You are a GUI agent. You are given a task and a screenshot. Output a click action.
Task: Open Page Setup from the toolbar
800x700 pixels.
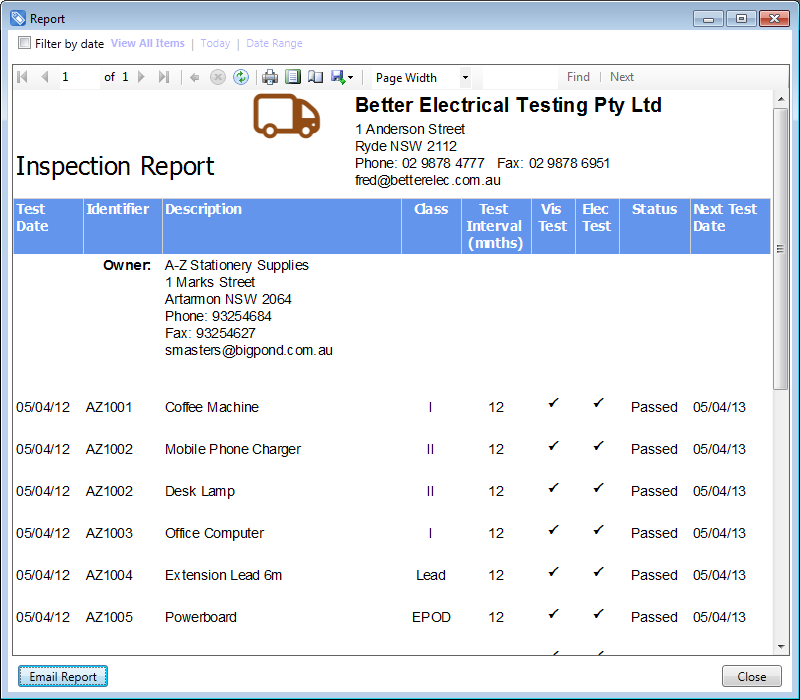(x=315, y=77)
